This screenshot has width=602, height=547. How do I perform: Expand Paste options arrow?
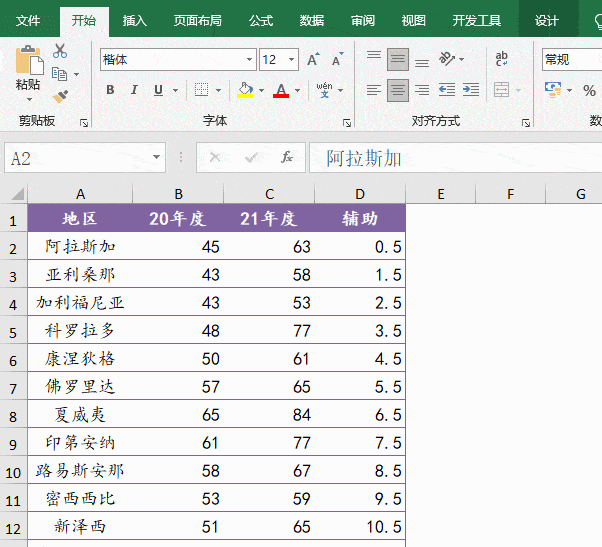click(x=29, y=100)
